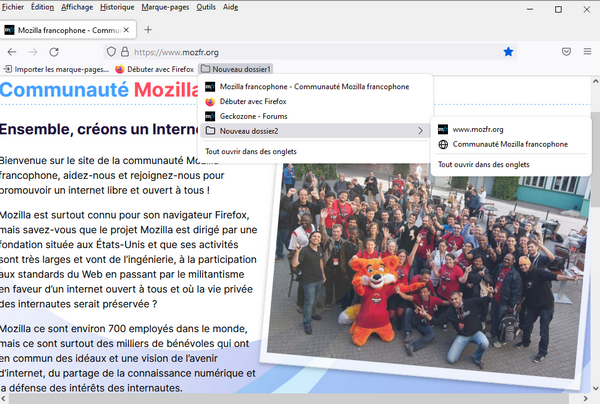Click the shield tracking protection icon
This screenshot has height=404, width=600.
click(x=111, y=52)
